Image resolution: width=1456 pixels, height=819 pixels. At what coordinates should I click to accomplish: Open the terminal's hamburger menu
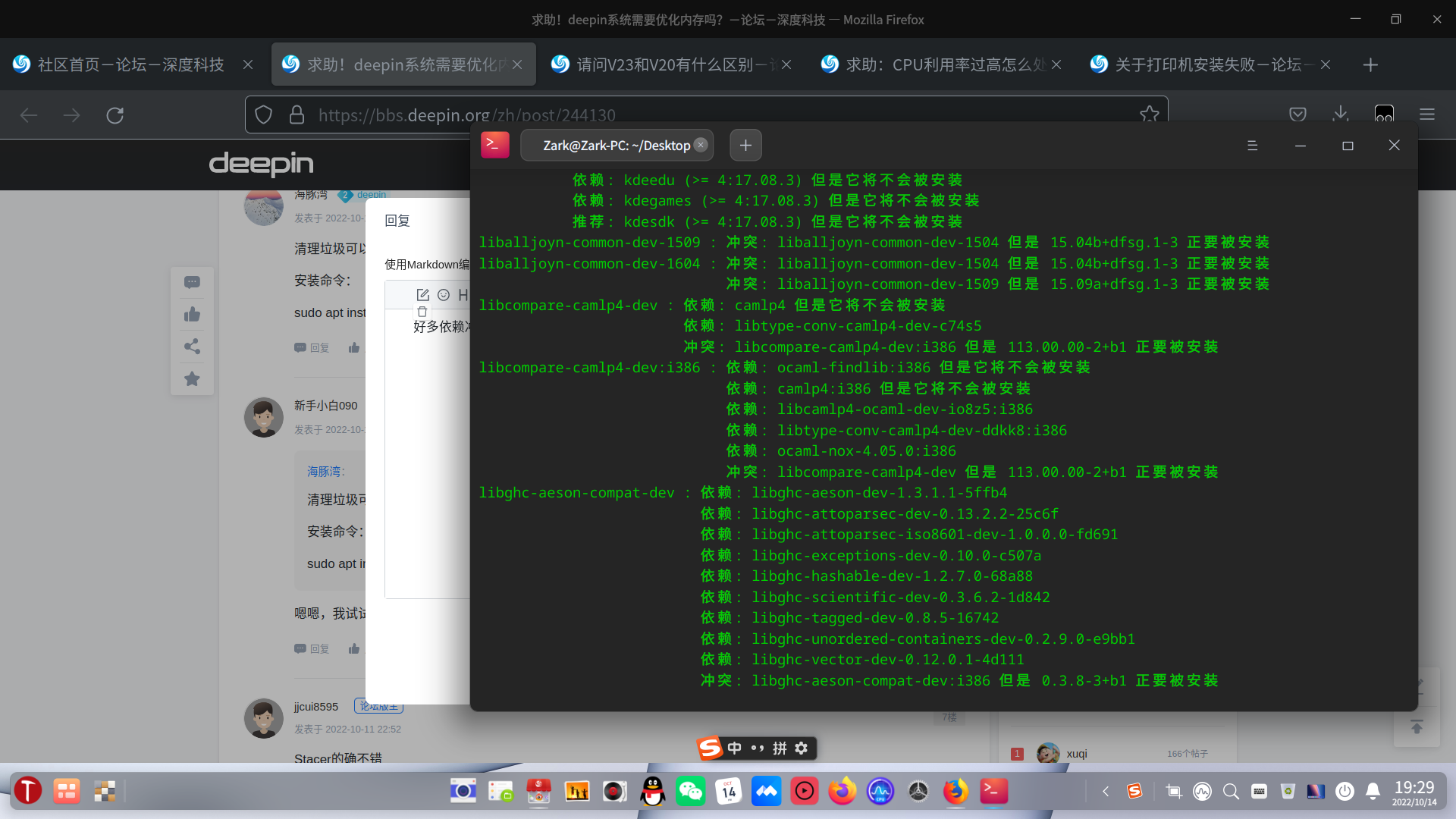click(x=1253, y=145)
